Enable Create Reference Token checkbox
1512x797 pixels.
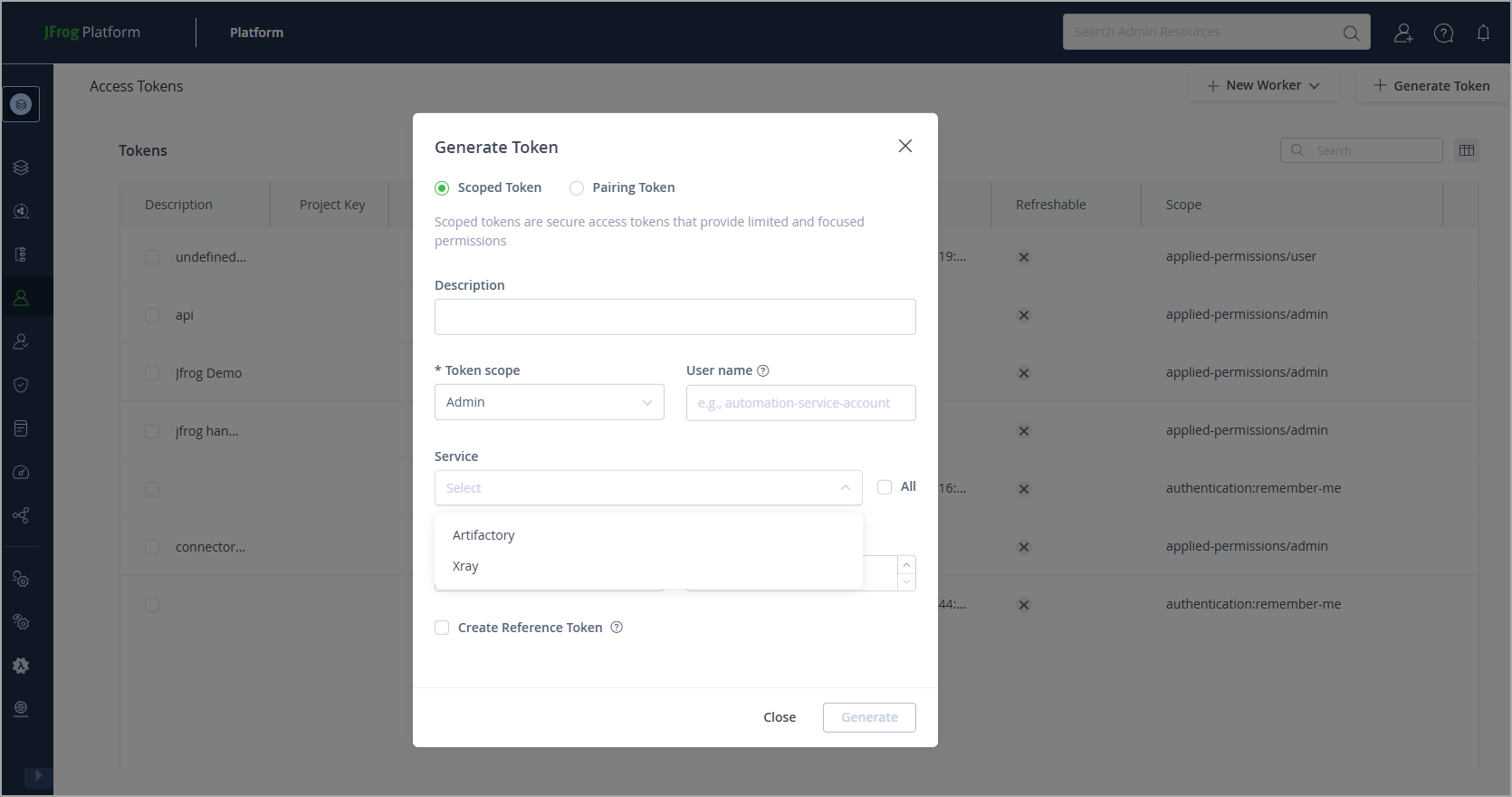click(x=442, y=628)
